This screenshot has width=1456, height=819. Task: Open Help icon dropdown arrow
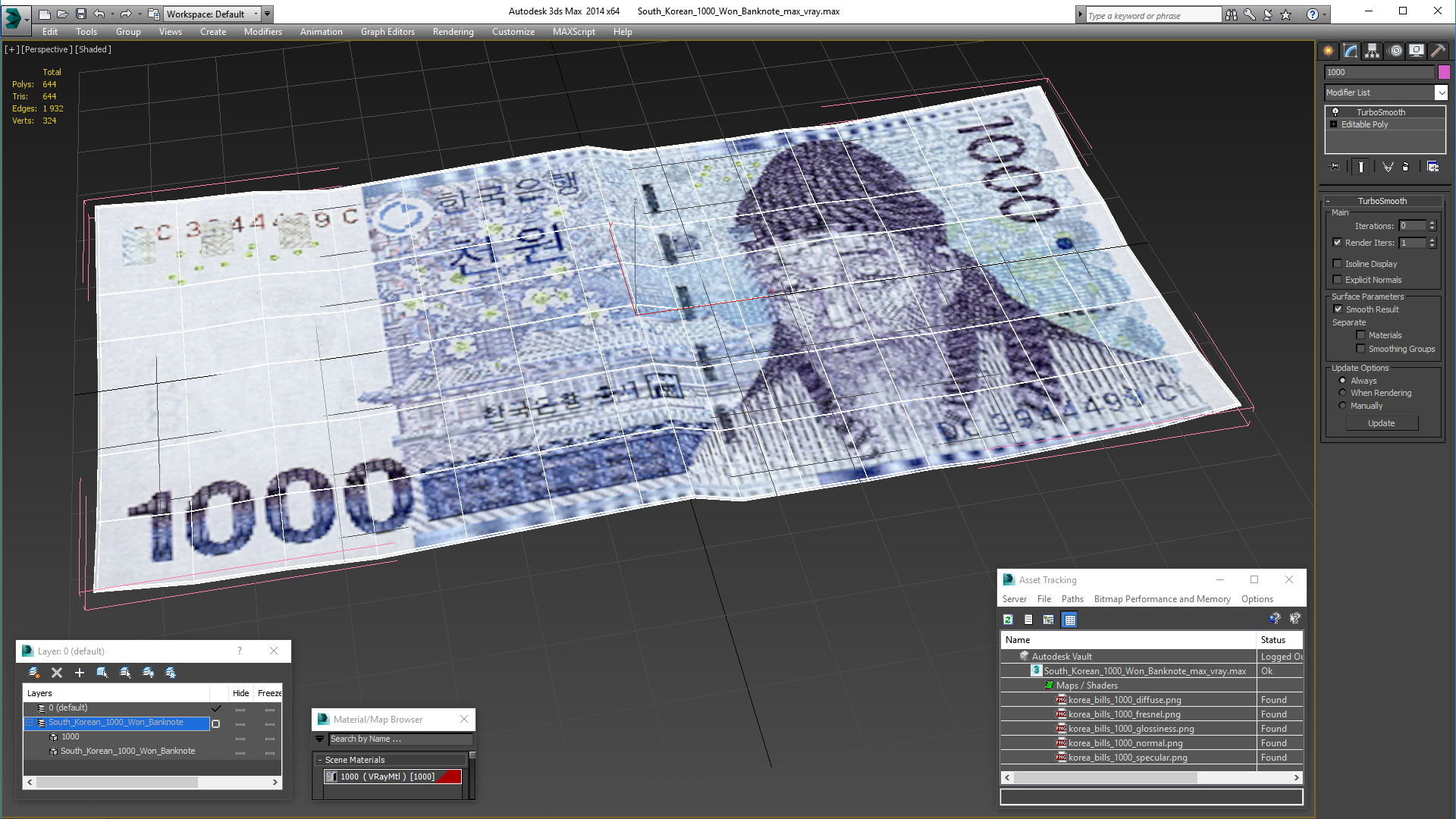point(1325,14)
